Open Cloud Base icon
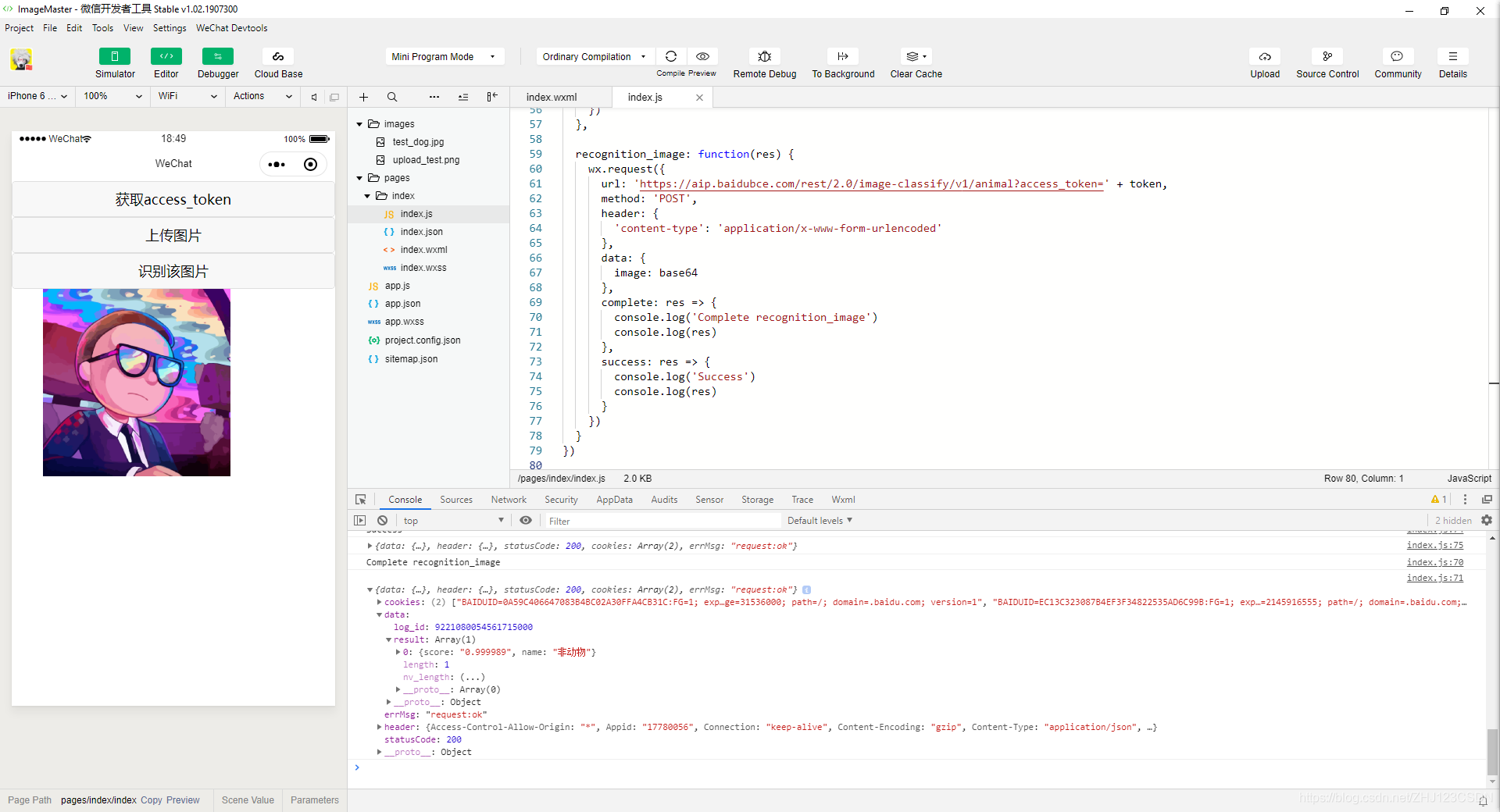This screenshot has height=812, width=1500. tap(278, 56)
